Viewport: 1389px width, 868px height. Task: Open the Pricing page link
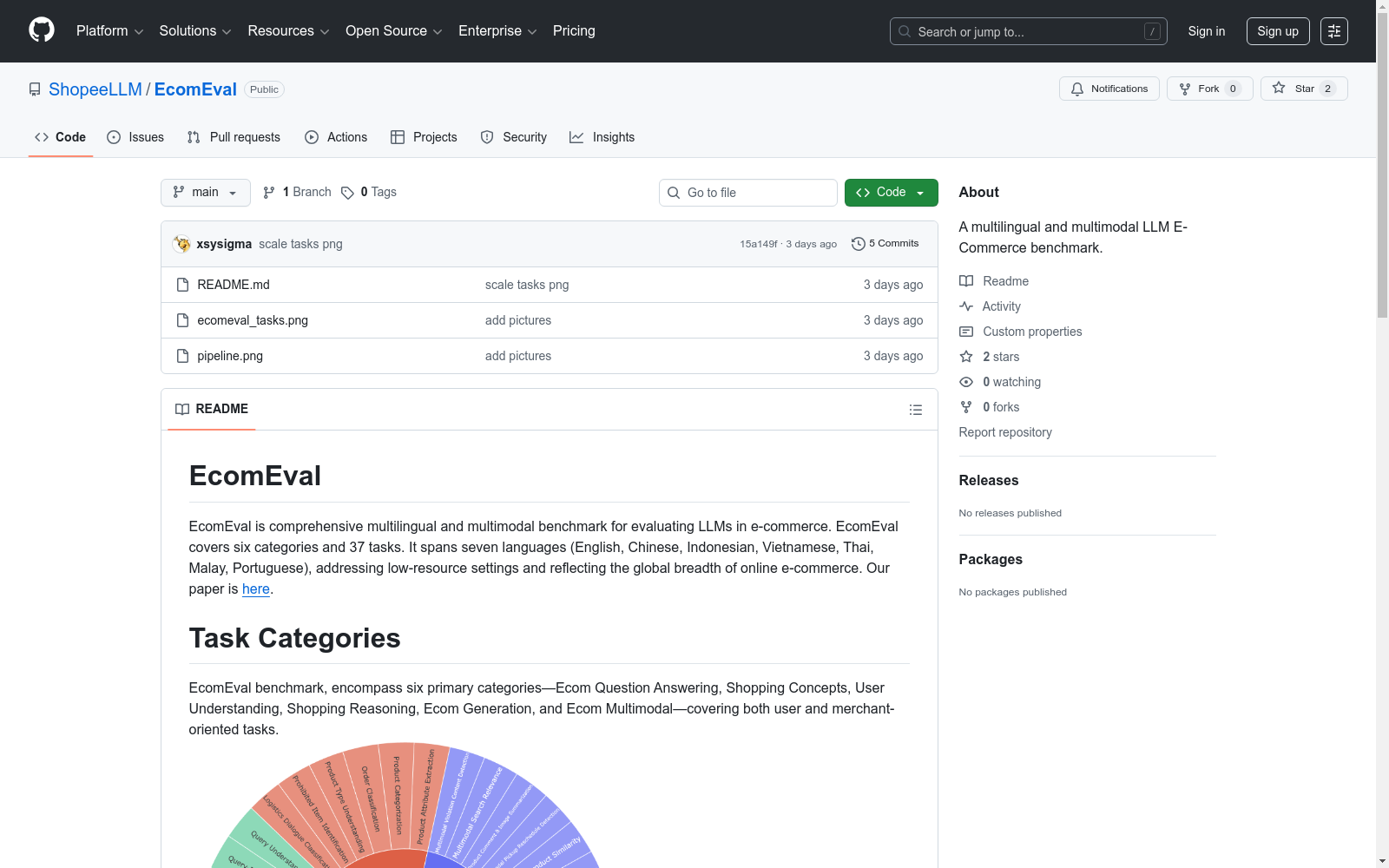574,31
